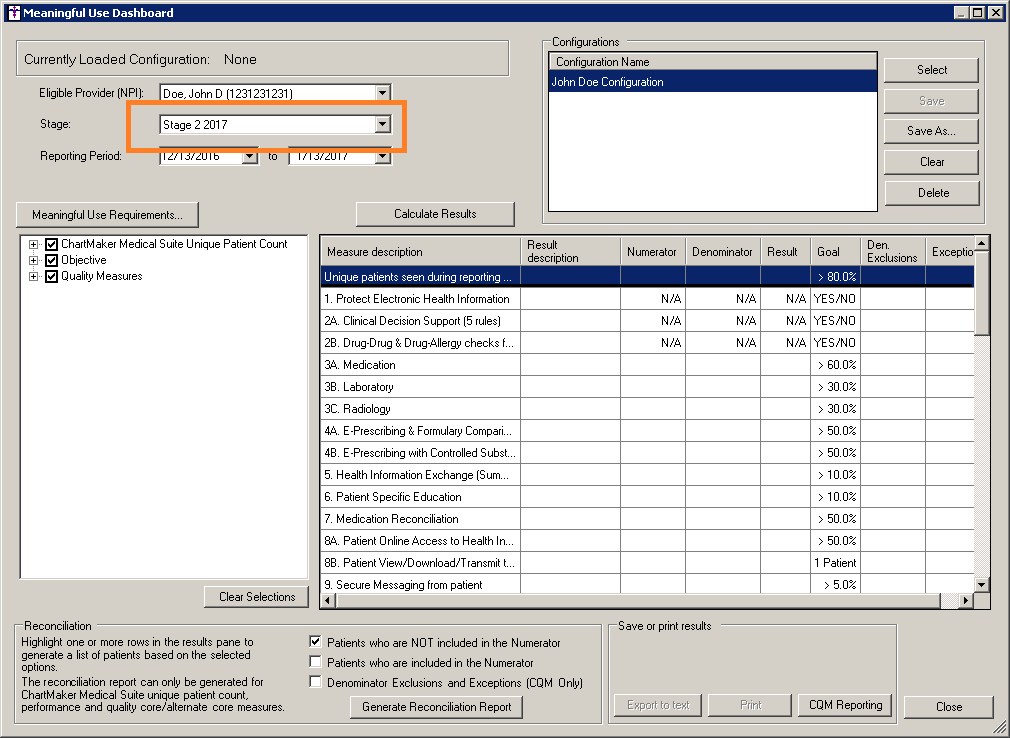Uncheck ChartMaker Medical Suite Unique Patient Count
This screenshot has height=738, width=1010.
[x=52, y=244]
